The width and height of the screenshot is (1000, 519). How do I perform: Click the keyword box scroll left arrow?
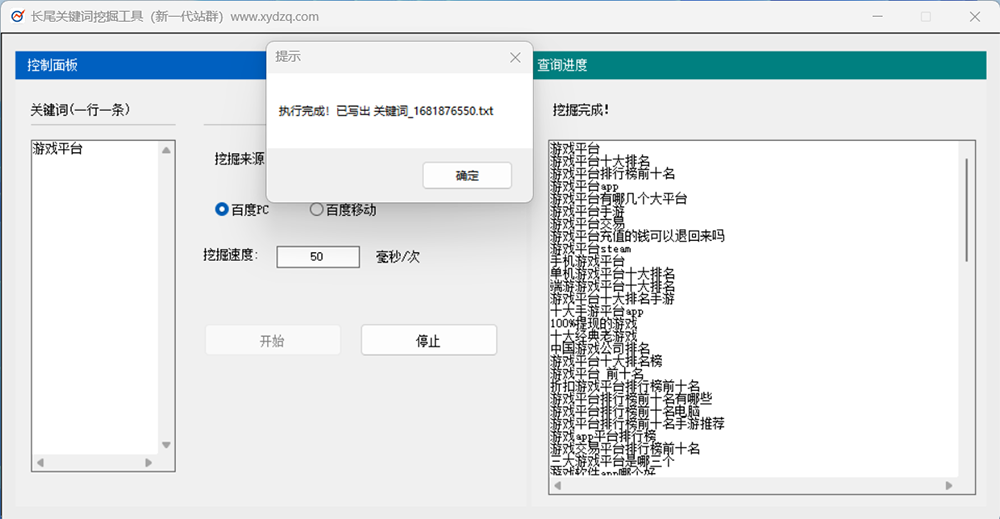(x=40, y=463)
